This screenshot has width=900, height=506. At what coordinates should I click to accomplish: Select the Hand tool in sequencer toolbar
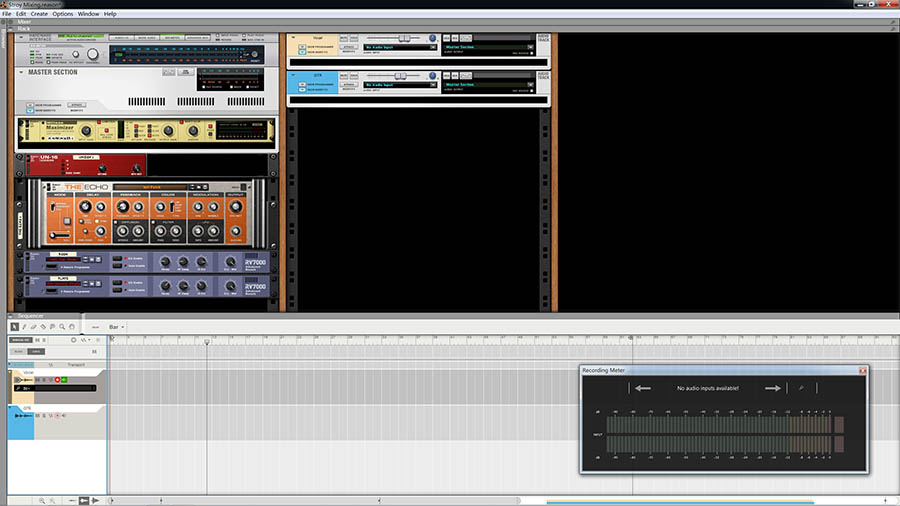[x=72, y=326]
